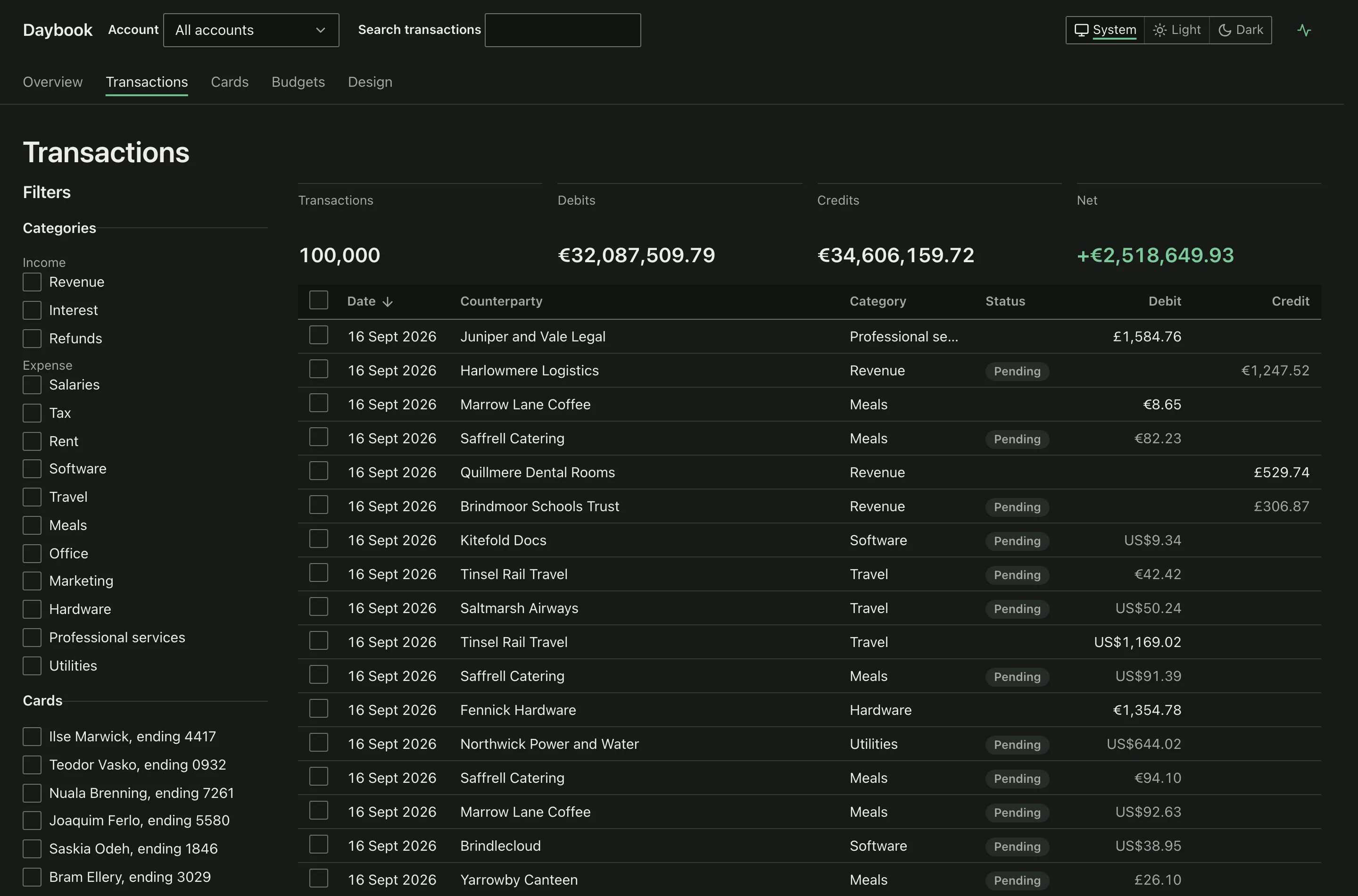Tick the Meals category checkbox
The image size is (1358, 896).
pos(32,525)
